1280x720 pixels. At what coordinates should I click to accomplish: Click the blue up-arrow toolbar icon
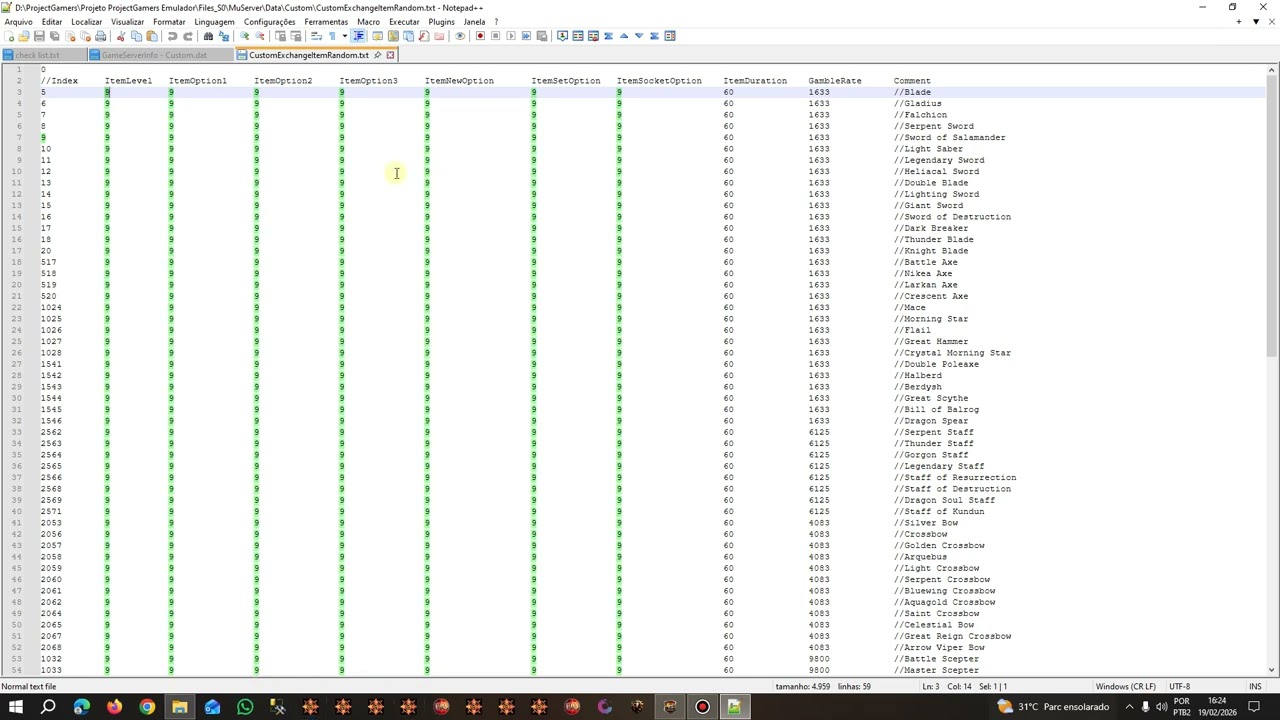point(624,36)
